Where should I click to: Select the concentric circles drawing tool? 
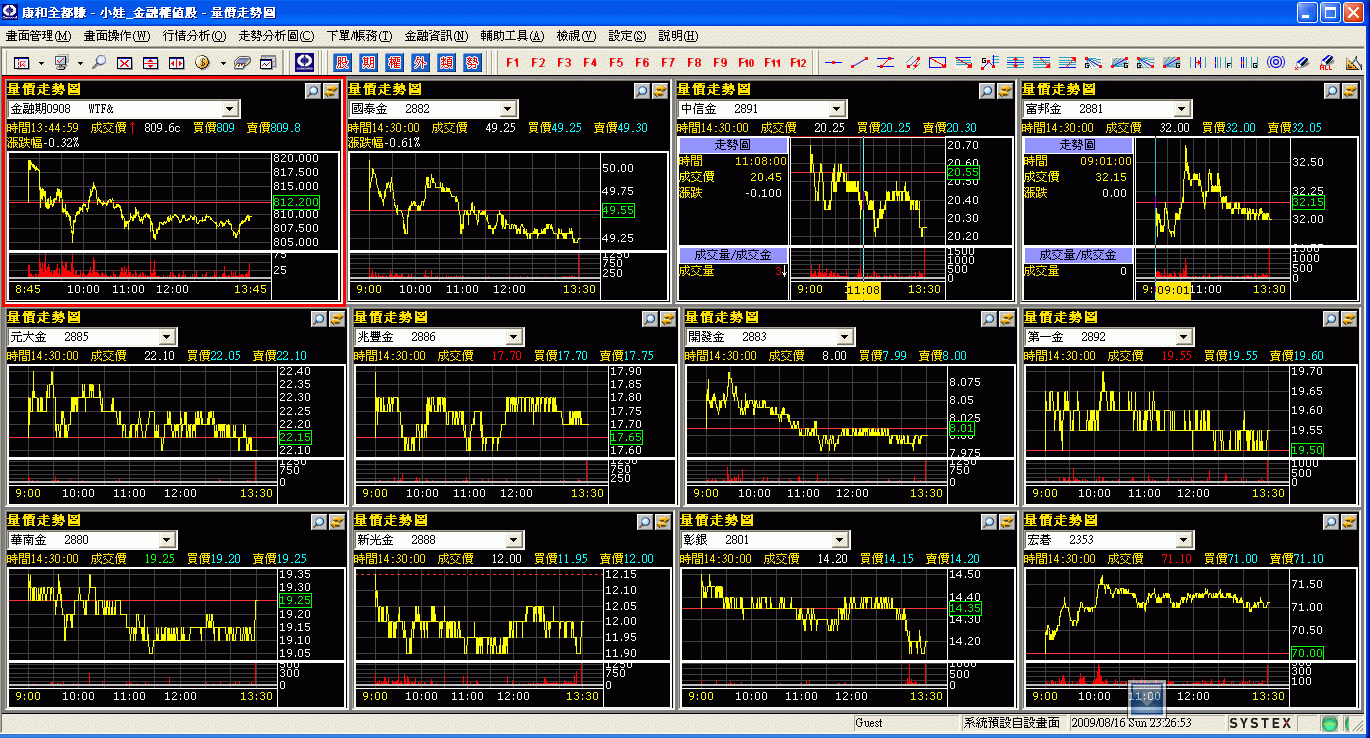tap(1275, 62)
